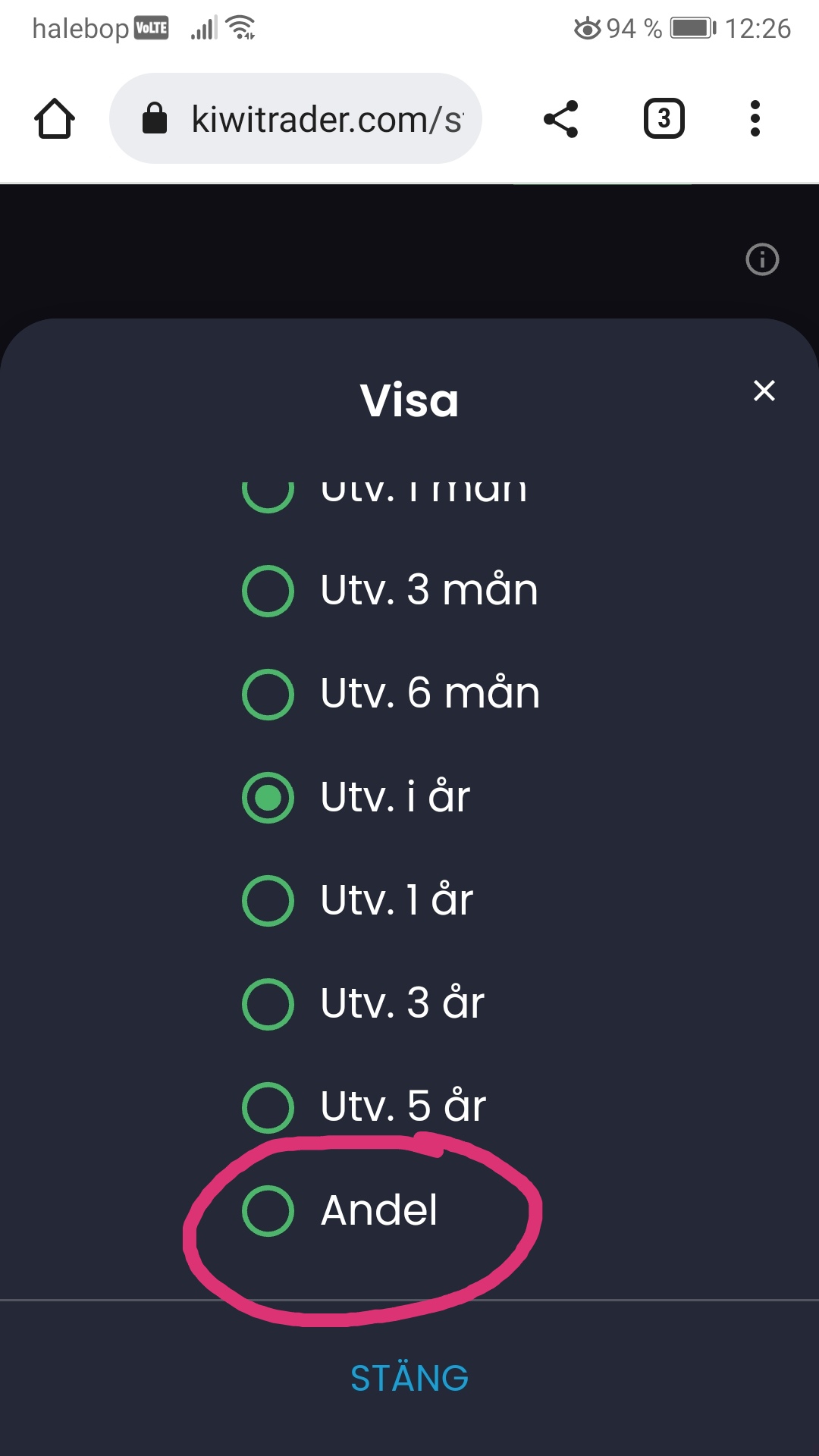
Task: Select the 'Utv. 1 år' radio option
Action: 268,900
